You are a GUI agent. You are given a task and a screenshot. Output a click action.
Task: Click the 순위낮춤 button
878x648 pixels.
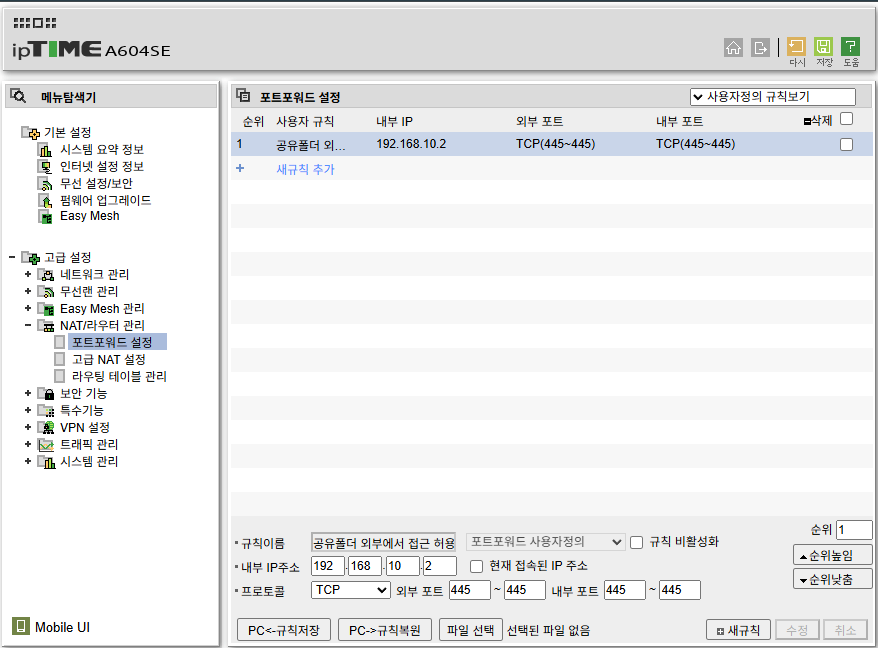833,579
